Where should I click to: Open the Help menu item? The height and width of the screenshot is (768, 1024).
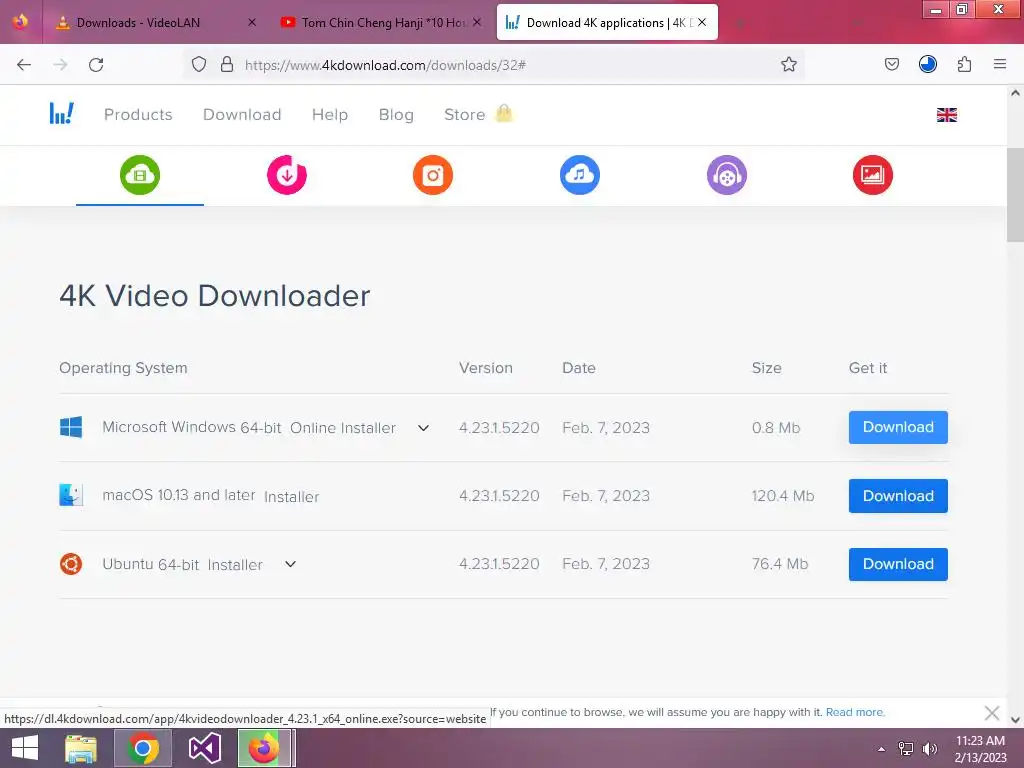pyautogui.click(x=330, y=114)
